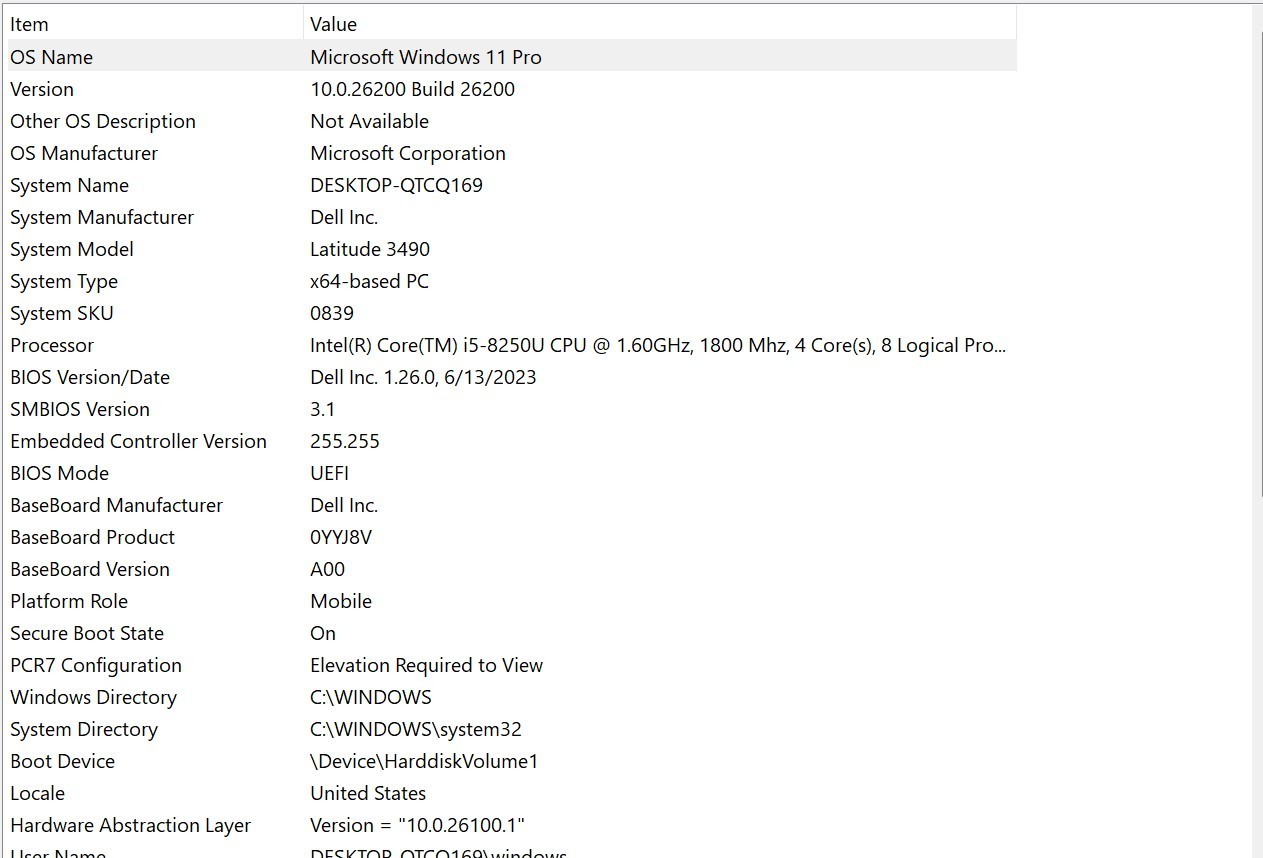Select the BIOS Version/Date row
The image size is (1263, 858).
point(511,377)
